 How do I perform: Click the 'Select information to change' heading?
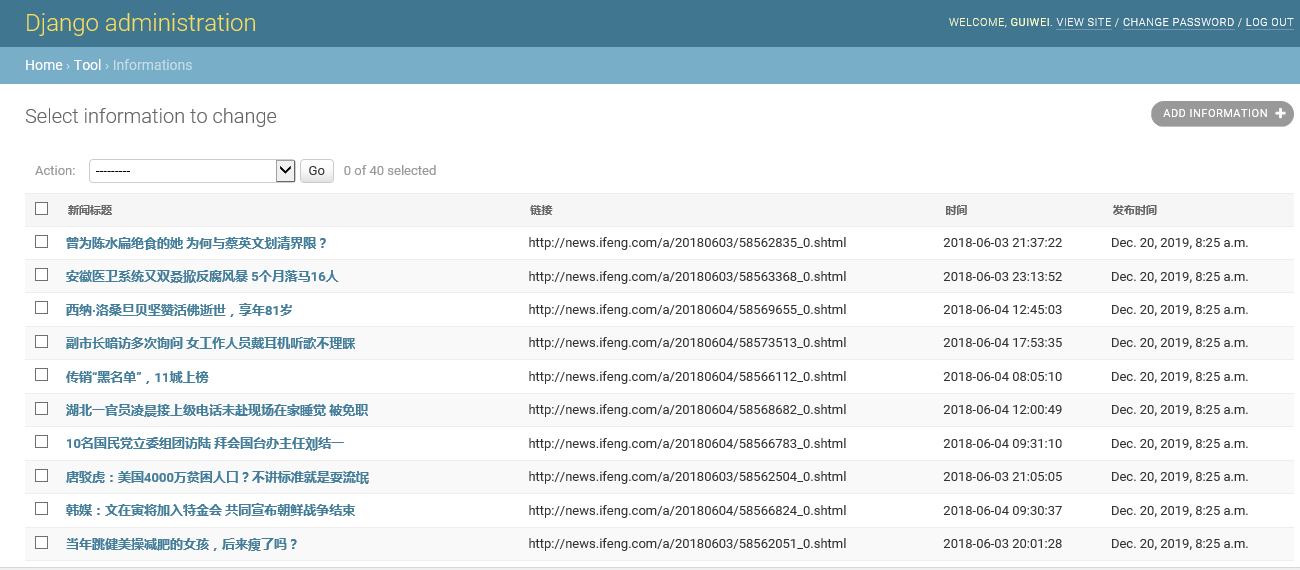click(x=151, y=117)
